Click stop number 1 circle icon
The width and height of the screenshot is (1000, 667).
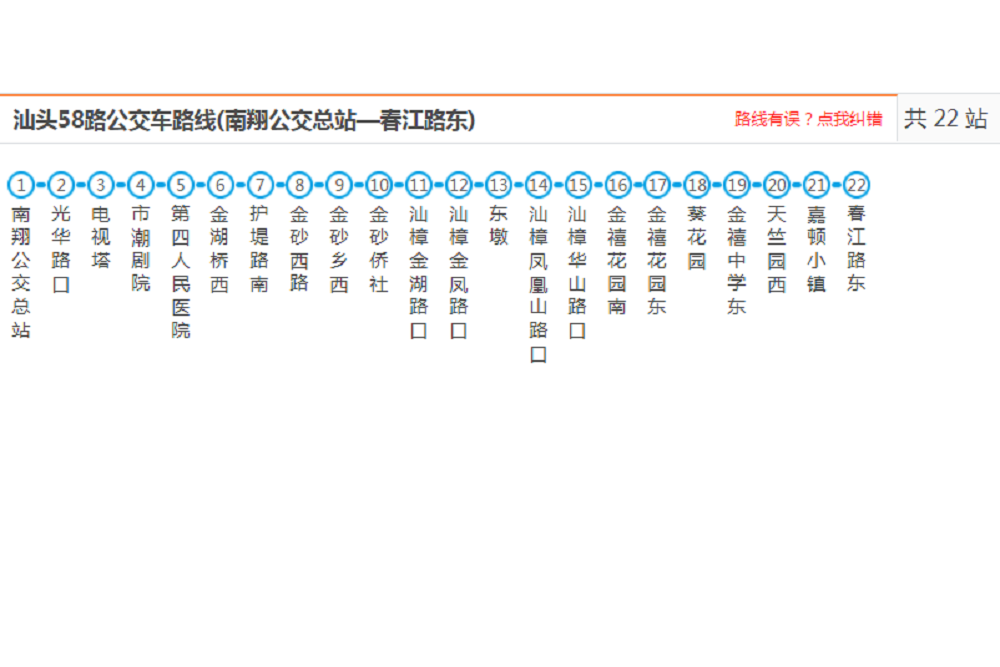[x=21, y=185]
